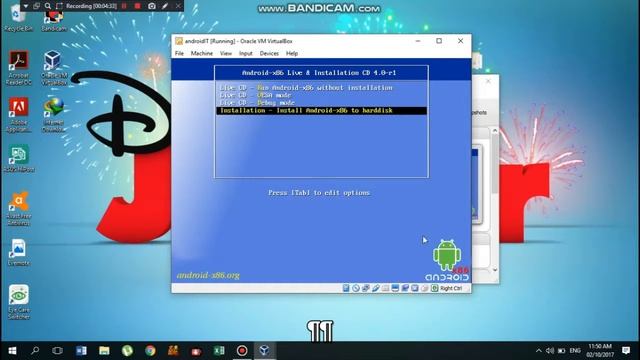Open the Action Center notifications icon
640x360 pixels.
(626, 351)
